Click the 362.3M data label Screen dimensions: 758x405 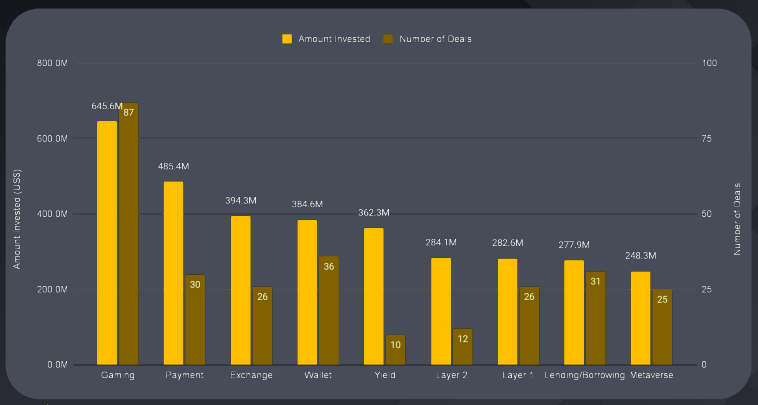point(374,213)
